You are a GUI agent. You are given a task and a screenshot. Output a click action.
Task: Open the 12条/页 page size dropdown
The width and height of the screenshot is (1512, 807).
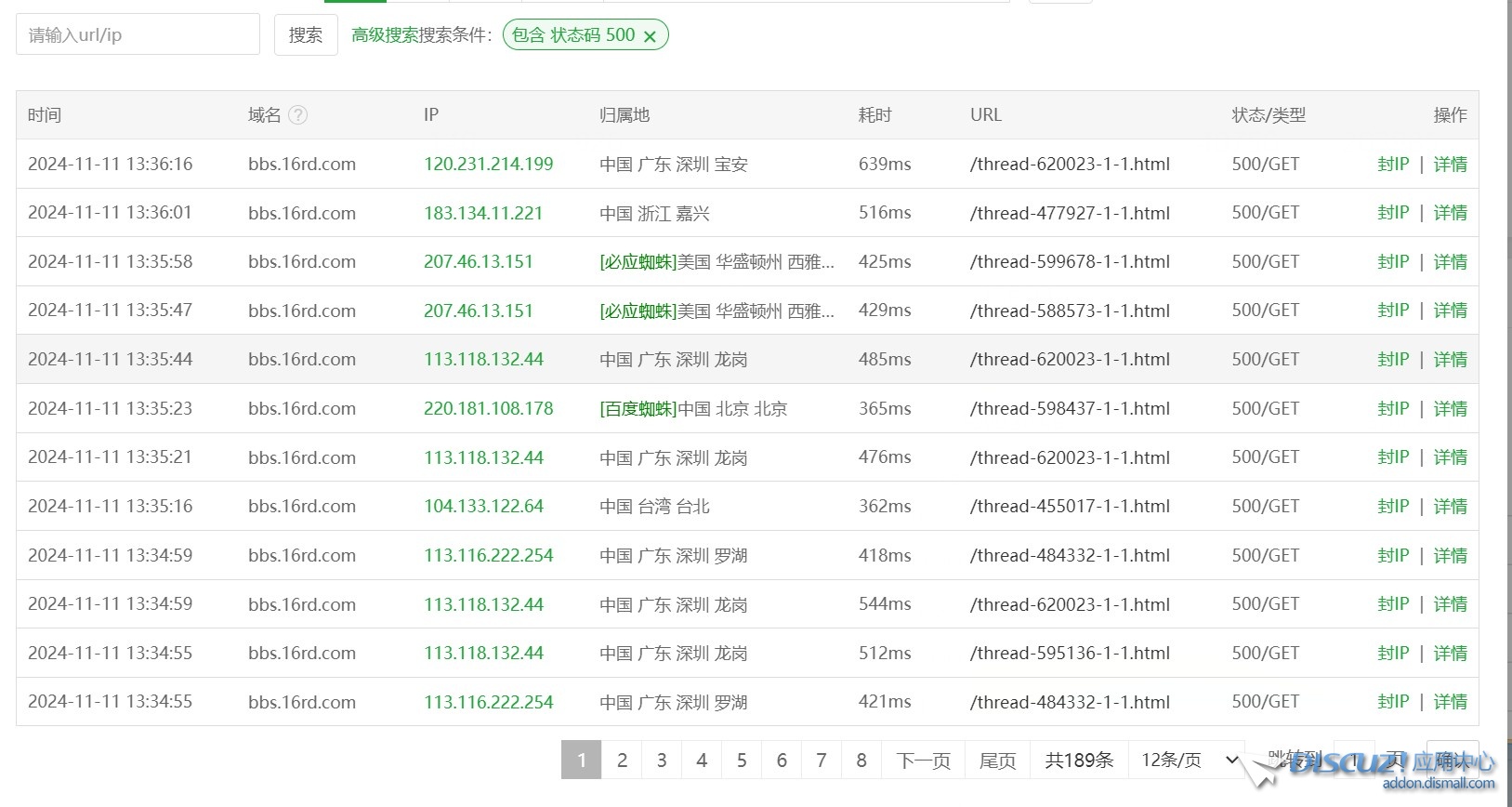click(1189, 761)
